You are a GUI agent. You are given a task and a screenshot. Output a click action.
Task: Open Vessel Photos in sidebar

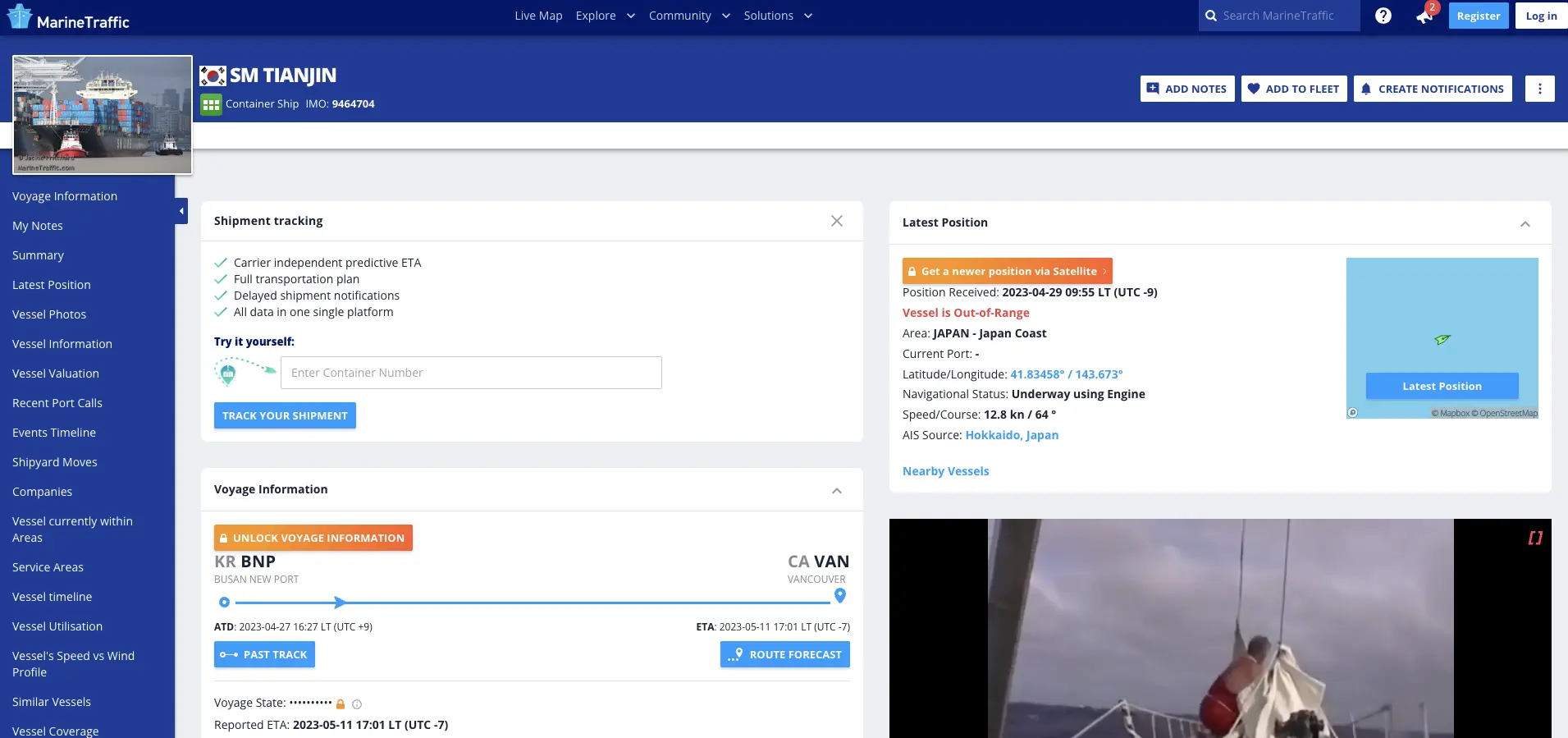click(x=49, y=314)
